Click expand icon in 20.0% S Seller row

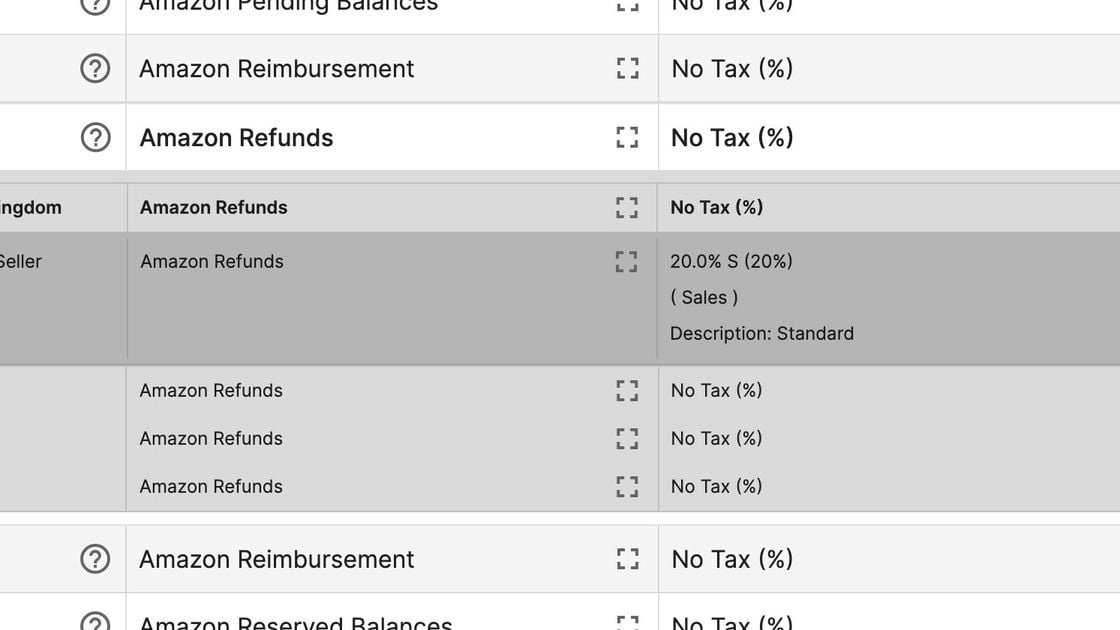point(626,261)
